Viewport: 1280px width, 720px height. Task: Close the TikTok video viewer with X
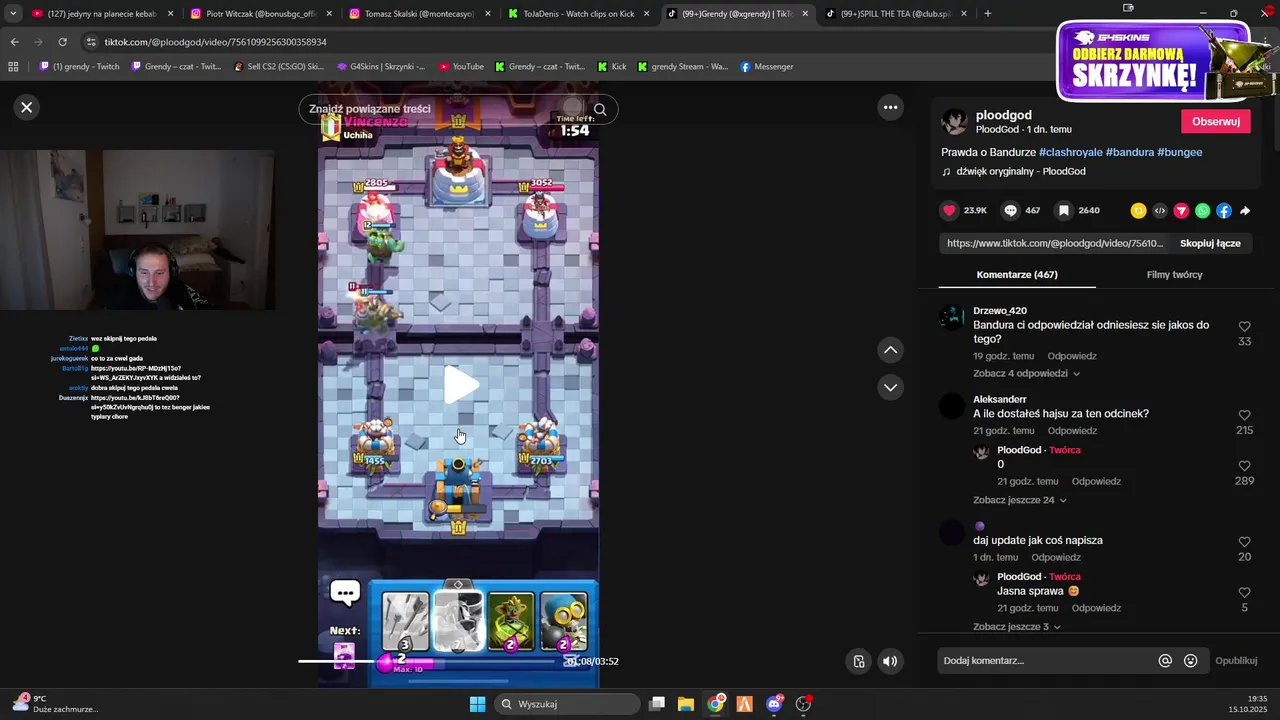pos(27,107)
